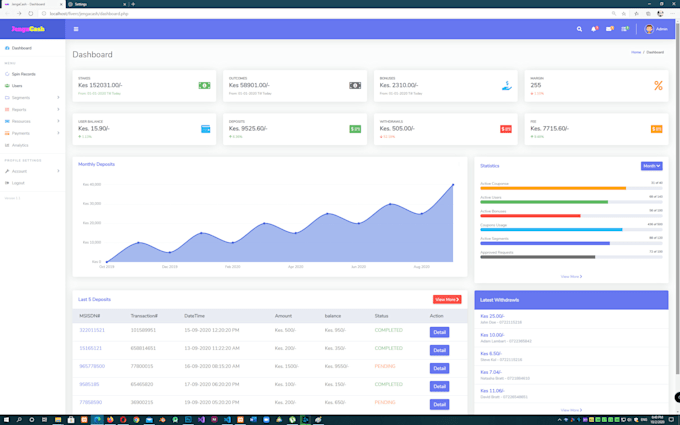Click the browser address bar URL field

[x=325, y=13]
